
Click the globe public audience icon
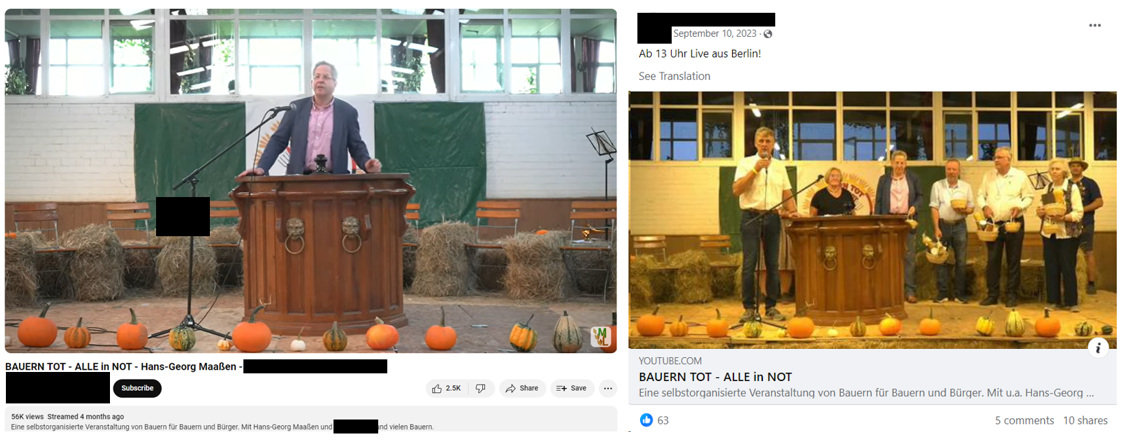point(768,34)
